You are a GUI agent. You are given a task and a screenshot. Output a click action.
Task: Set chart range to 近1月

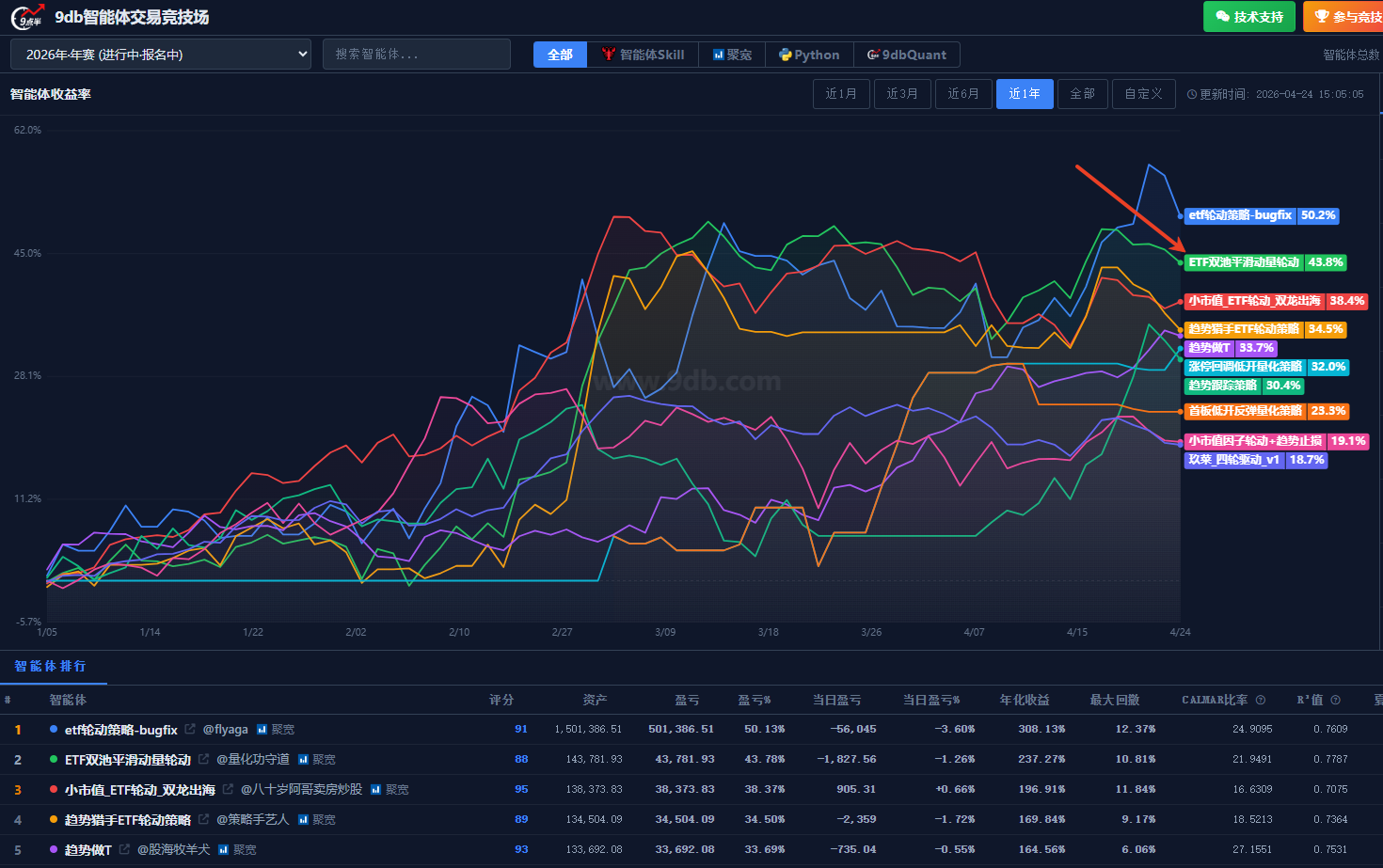click(841, 94)
